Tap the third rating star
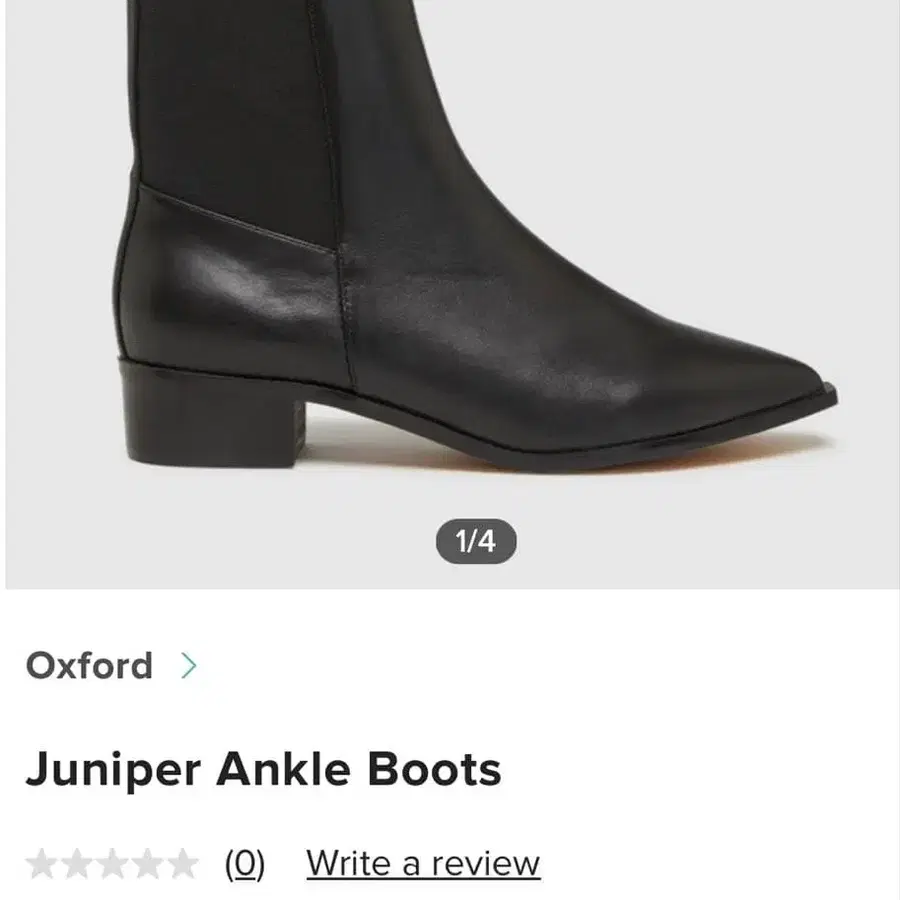 point(112,863)
